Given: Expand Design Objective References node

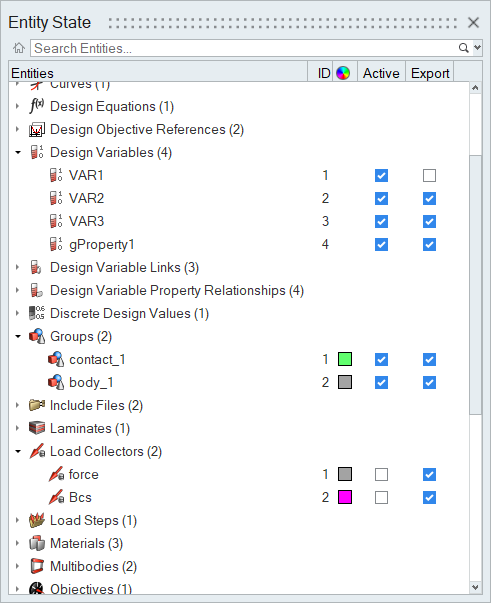Looking at the screenshot, I should (17, 130).
